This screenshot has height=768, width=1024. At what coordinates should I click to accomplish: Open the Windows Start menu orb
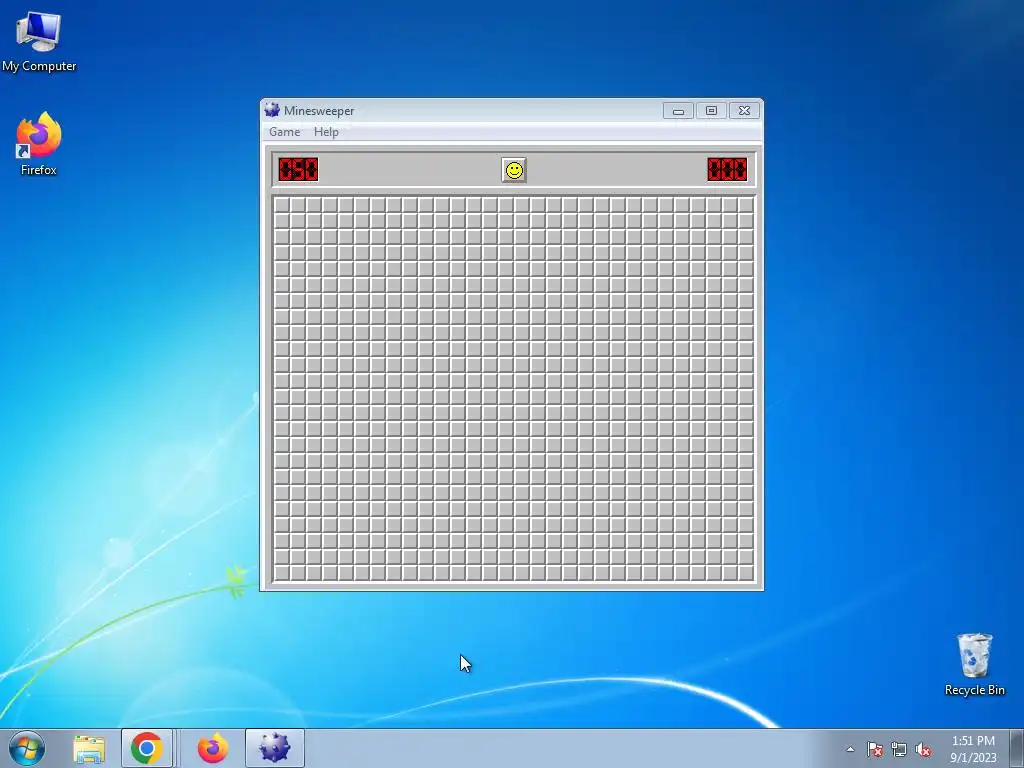pos(27,748)
